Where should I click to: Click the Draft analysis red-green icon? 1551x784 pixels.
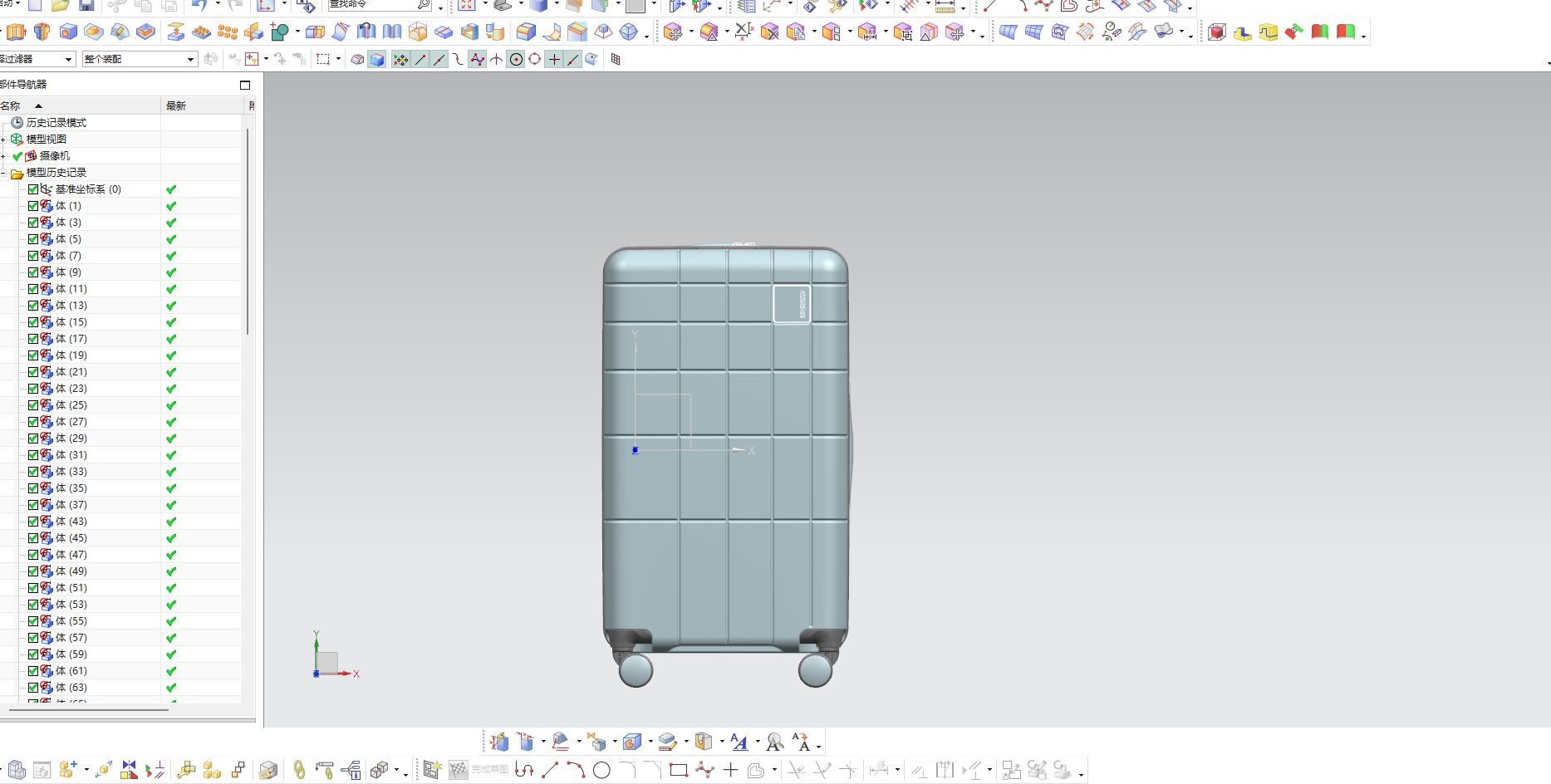(x=1320, y=32)
